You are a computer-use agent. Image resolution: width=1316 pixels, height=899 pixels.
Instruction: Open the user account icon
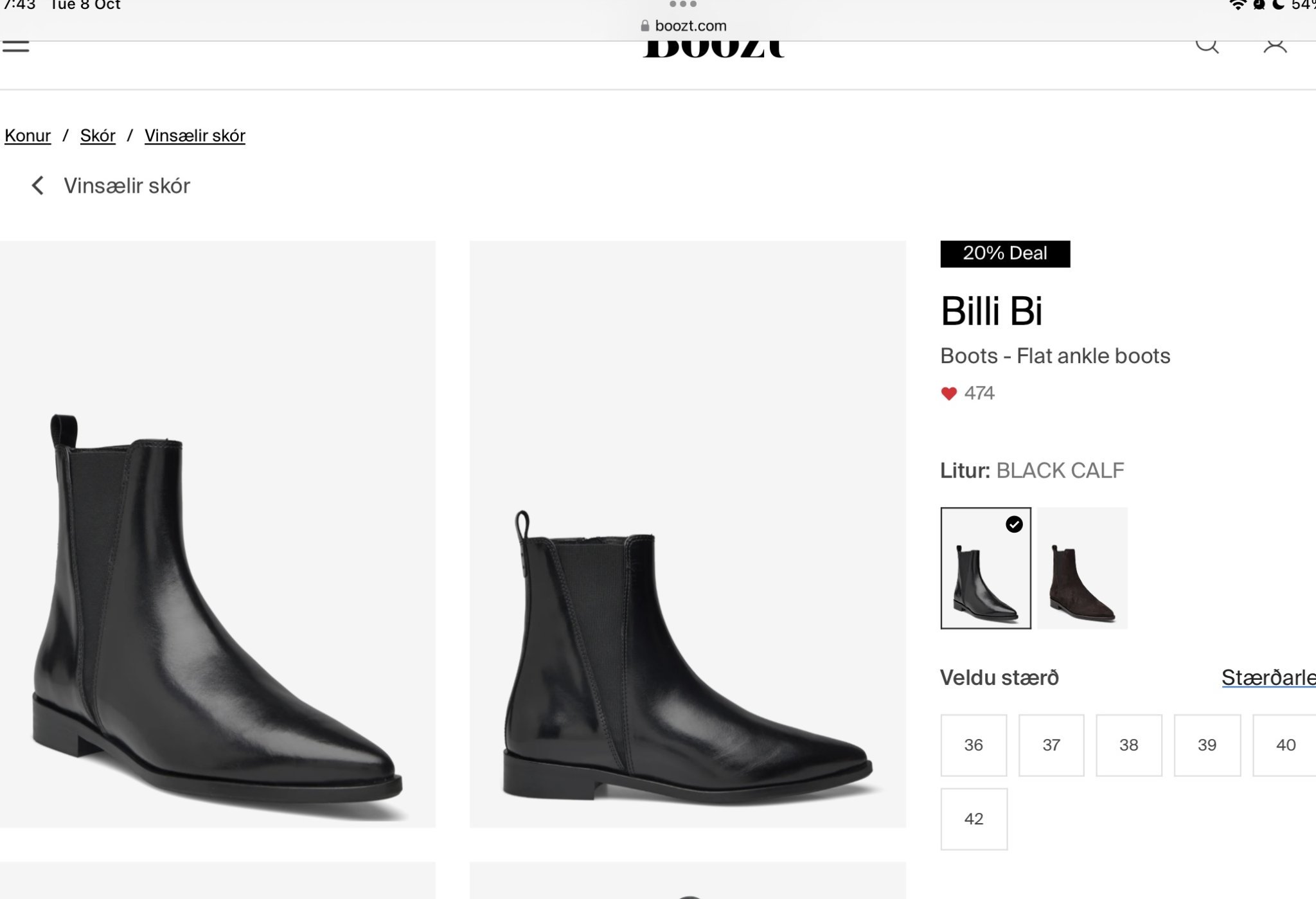[x=1275, y=45]
